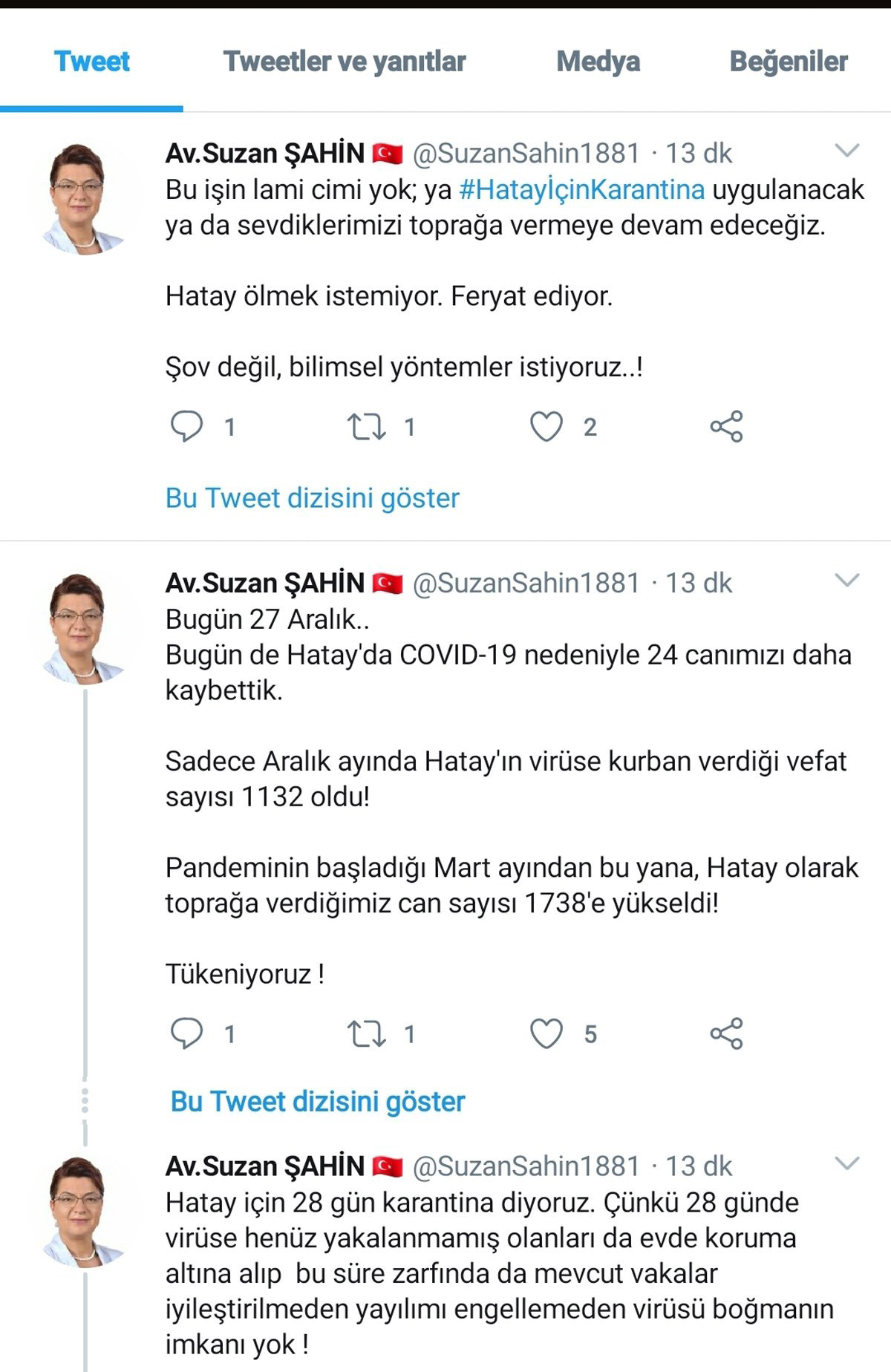Open @SuzanSahin1881 profile from the second tweet
This screenshot has height=1372, width=891.
coord(529,584)
